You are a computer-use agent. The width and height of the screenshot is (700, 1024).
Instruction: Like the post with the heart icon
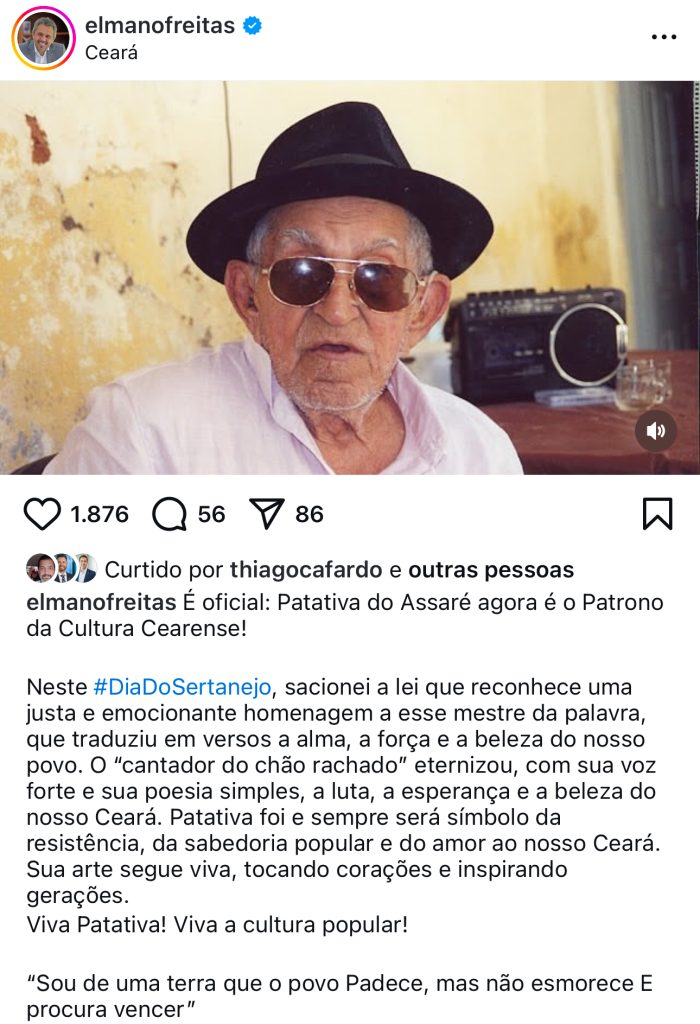pyautogui.click(x=42, y=514)
